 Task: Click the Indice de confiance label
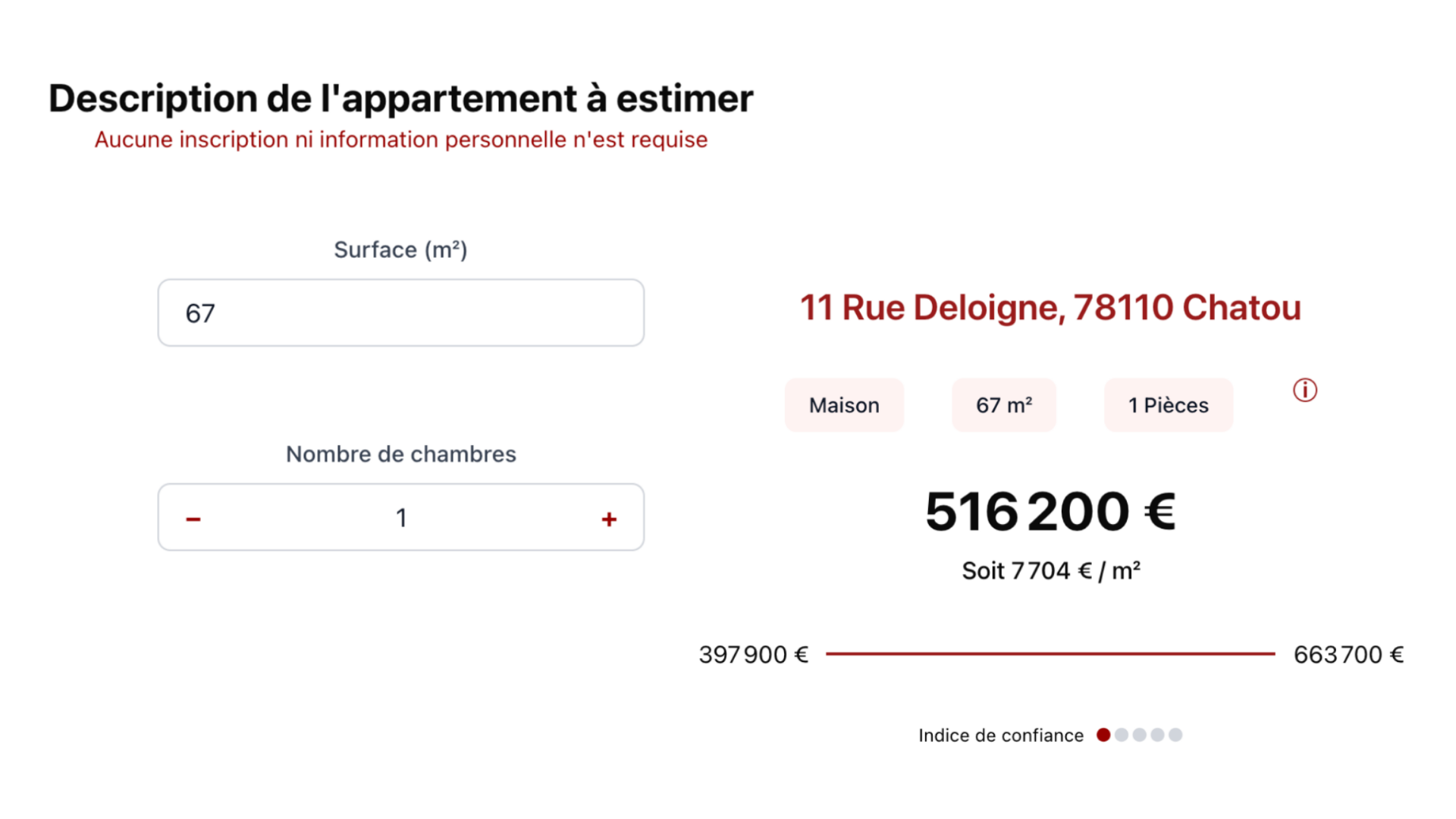(x=1000, y=736)
